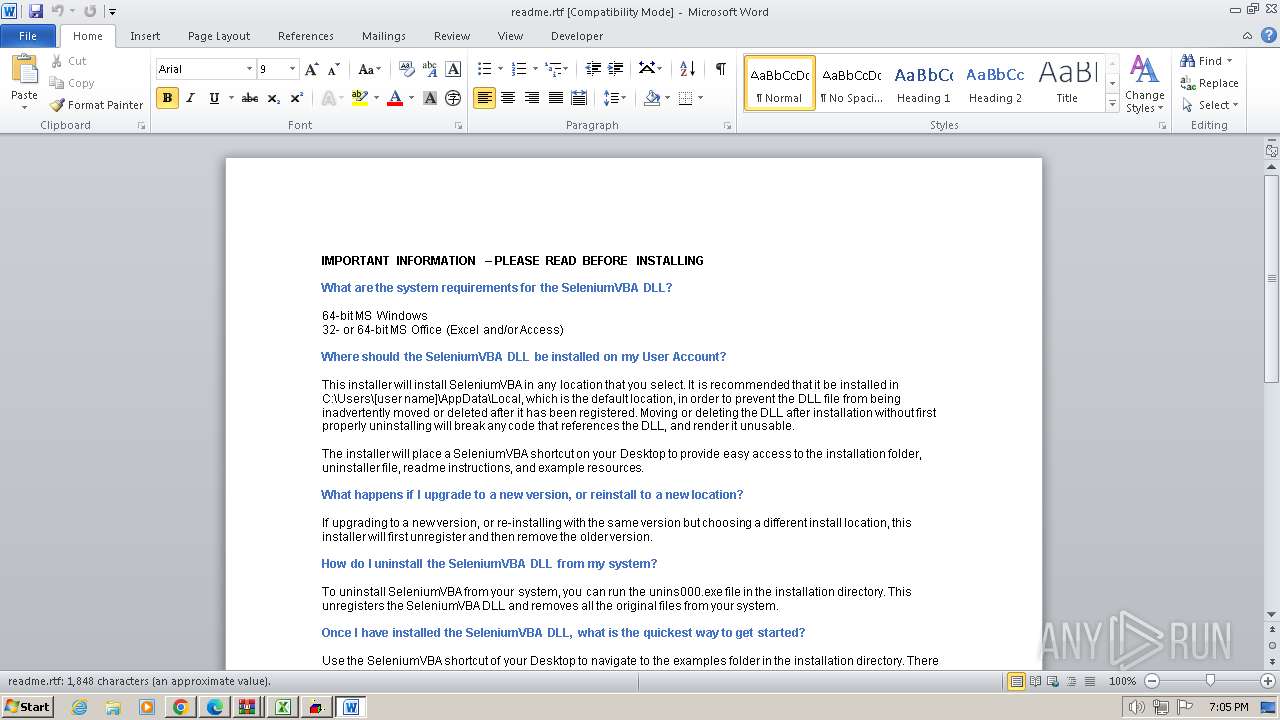Click the Format Painter brush

[x=57, y=105]
